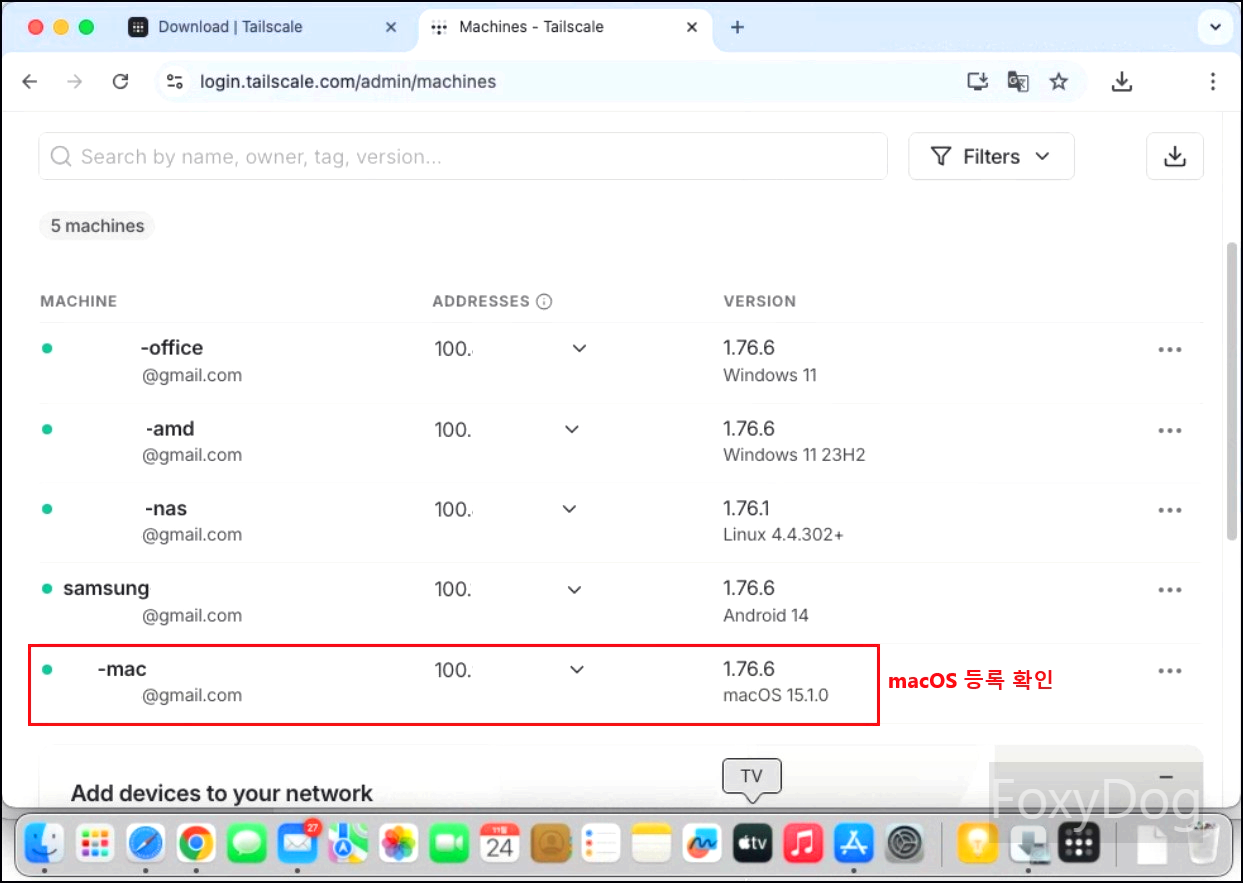
Task: View site information in address bar
Action: point(175,82)
